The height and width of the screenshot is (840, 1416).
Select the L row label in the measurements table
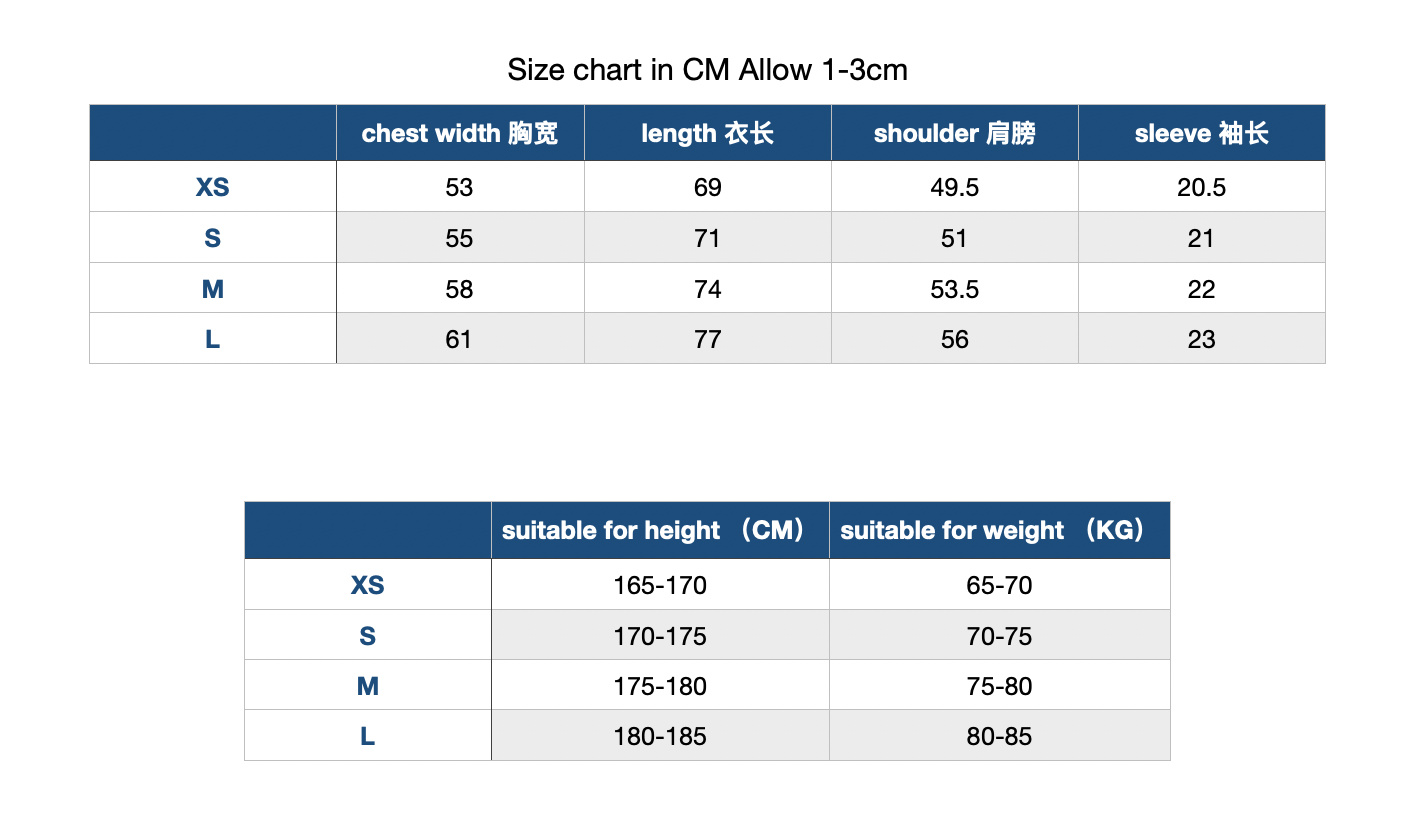pyautogui.click(x=212, y=339)
